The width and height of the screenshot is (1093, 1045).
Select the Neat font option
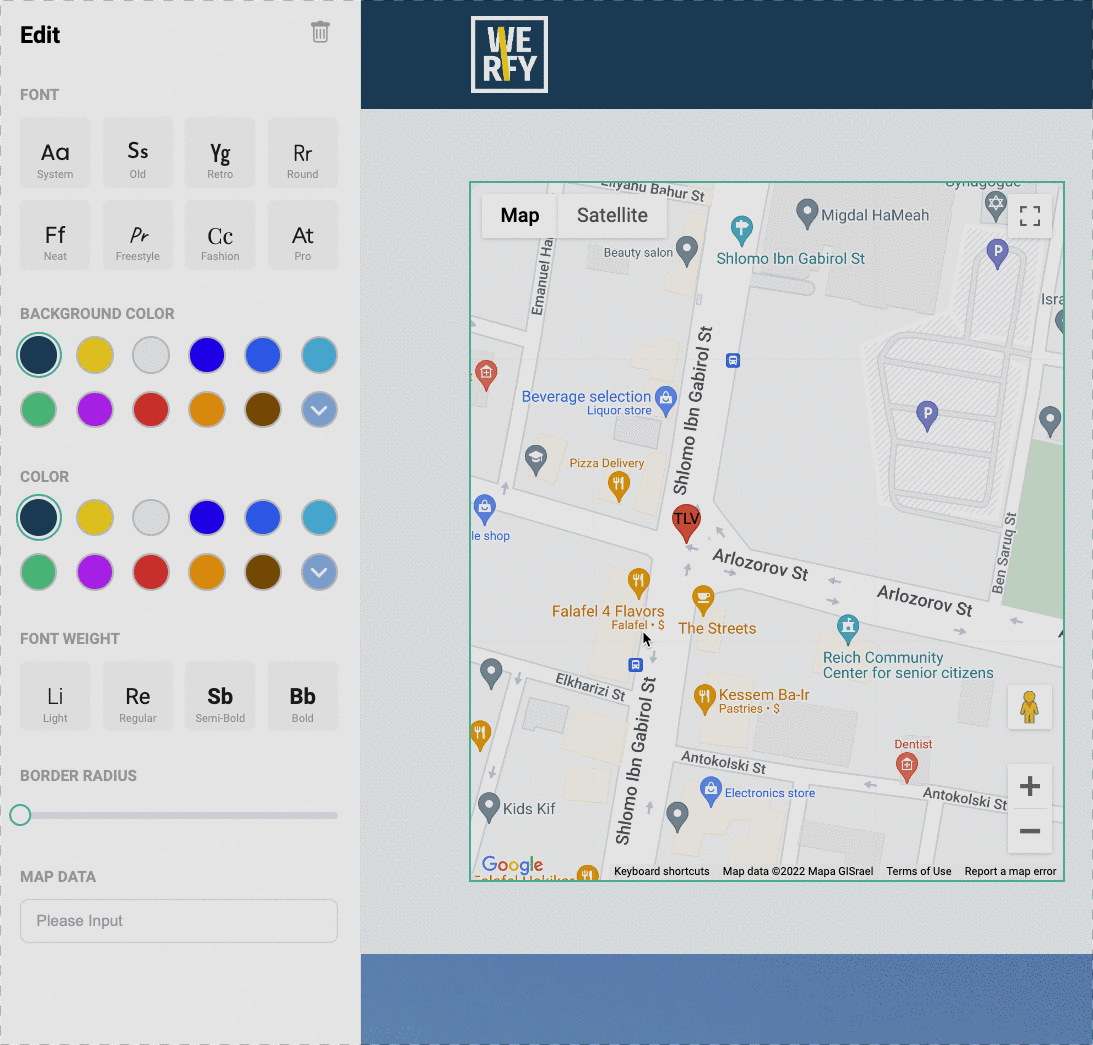point(55,235)
